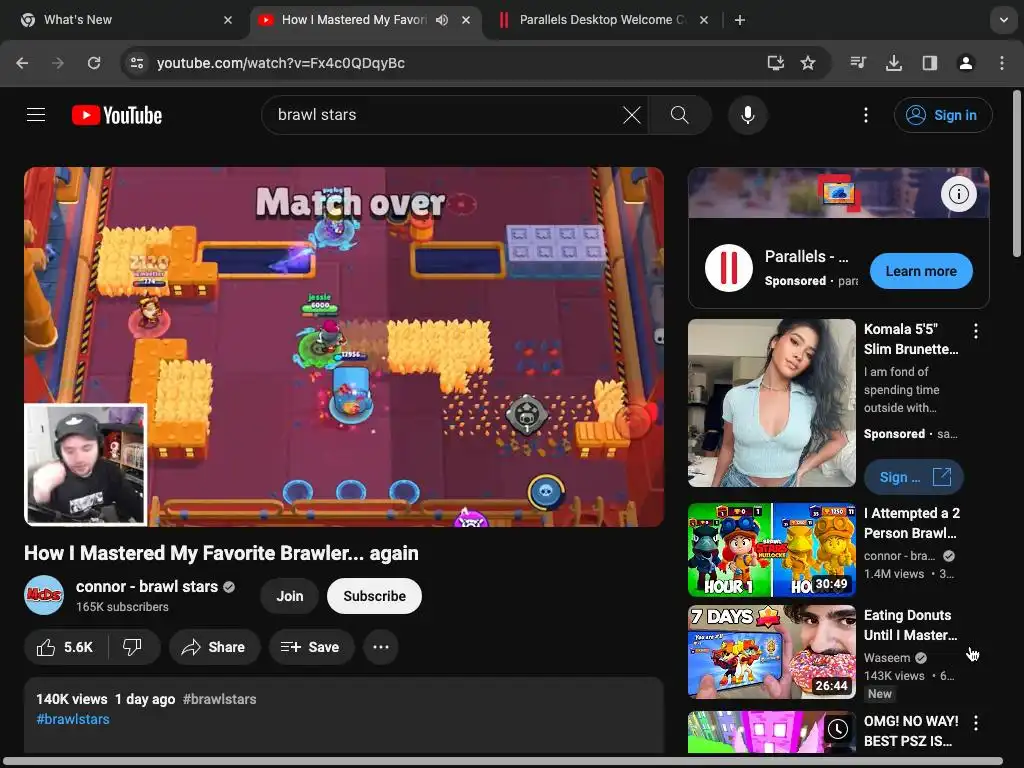Click Sign up button on Komala ad
This screenshot has height=768, width=1024.
click(914, 477)
